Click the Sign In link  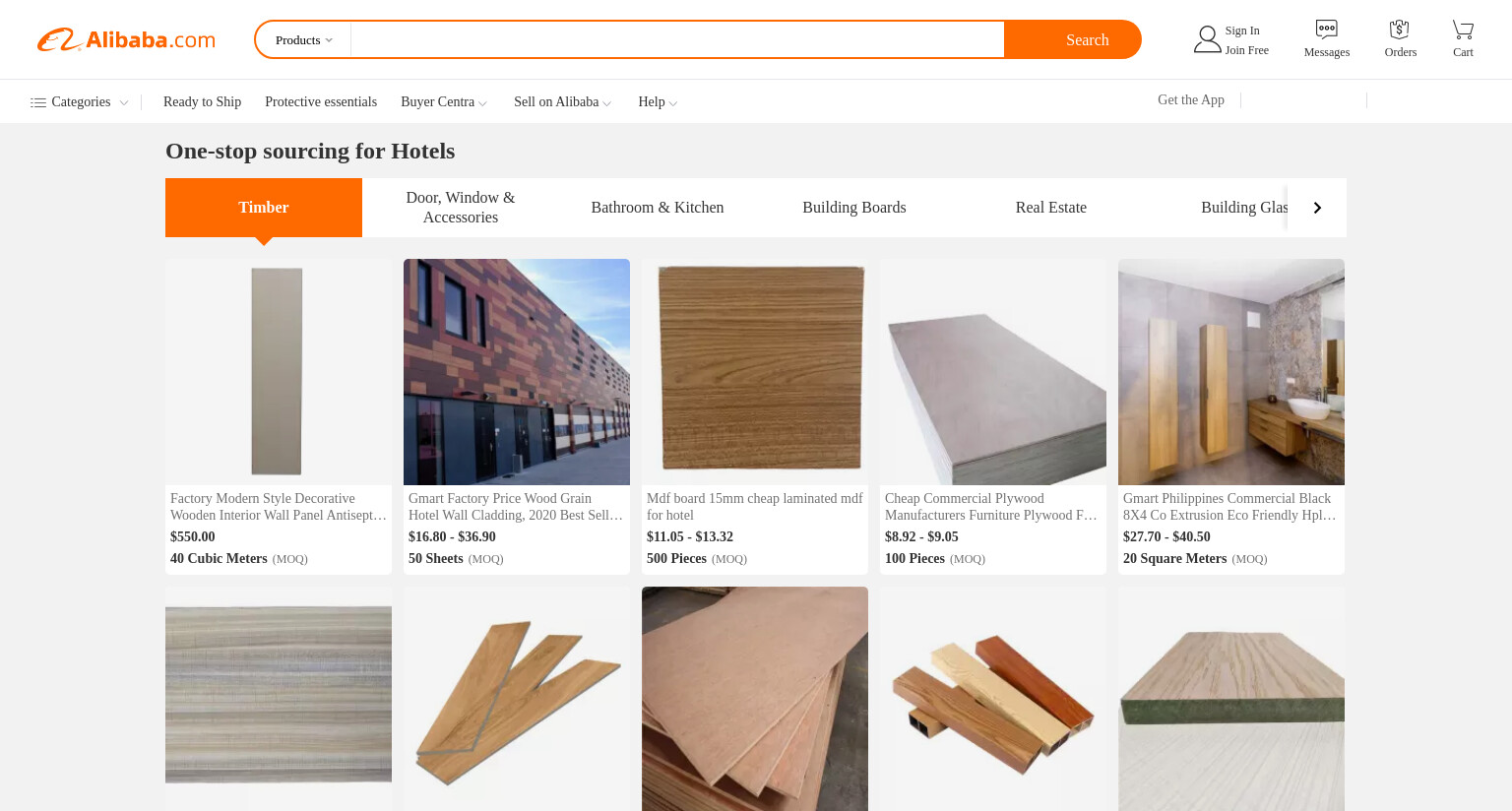[x=1242, y=31]
